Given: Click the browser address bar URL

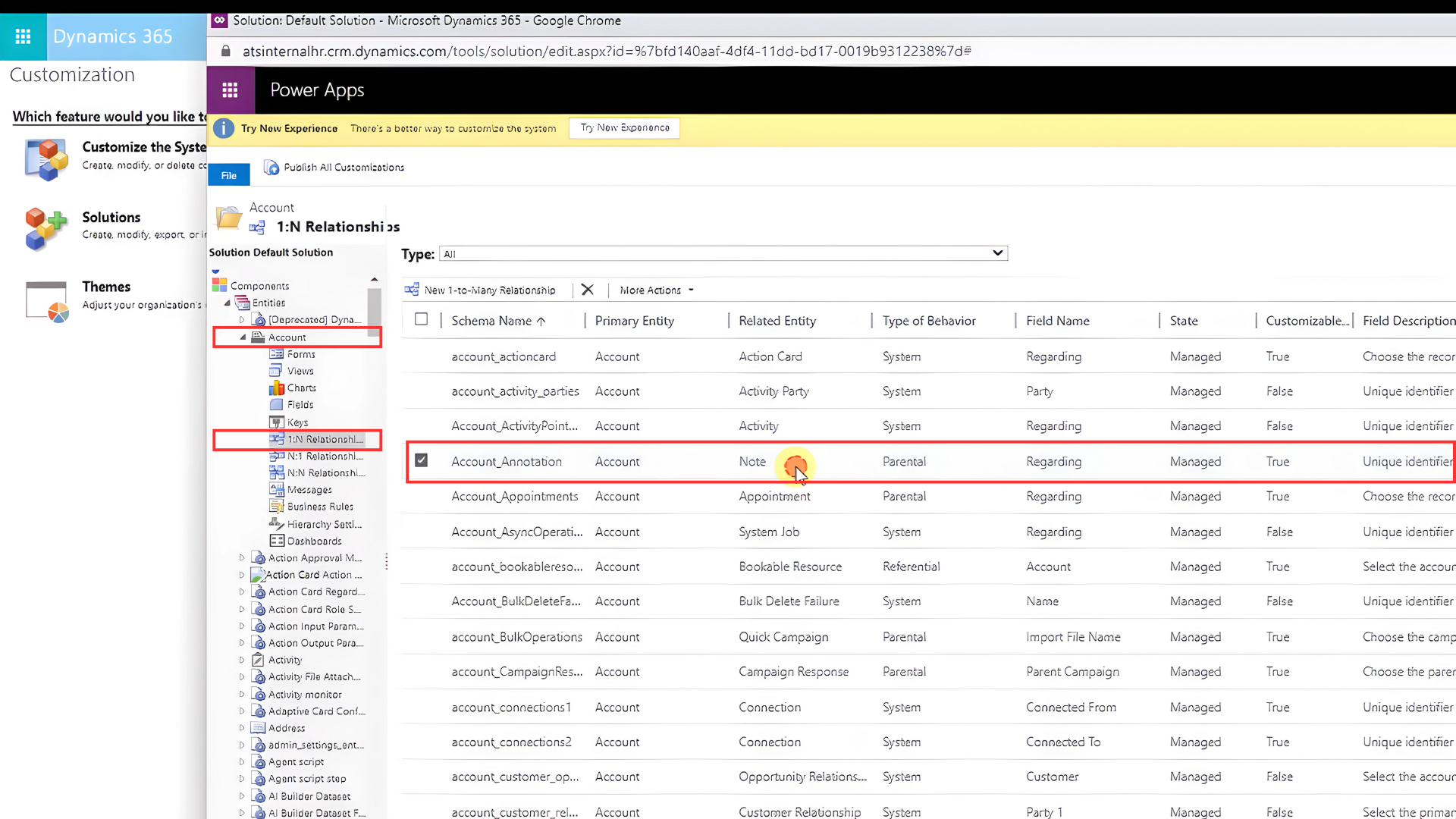Looking at the screenshot, I should [x=607, y=51].
